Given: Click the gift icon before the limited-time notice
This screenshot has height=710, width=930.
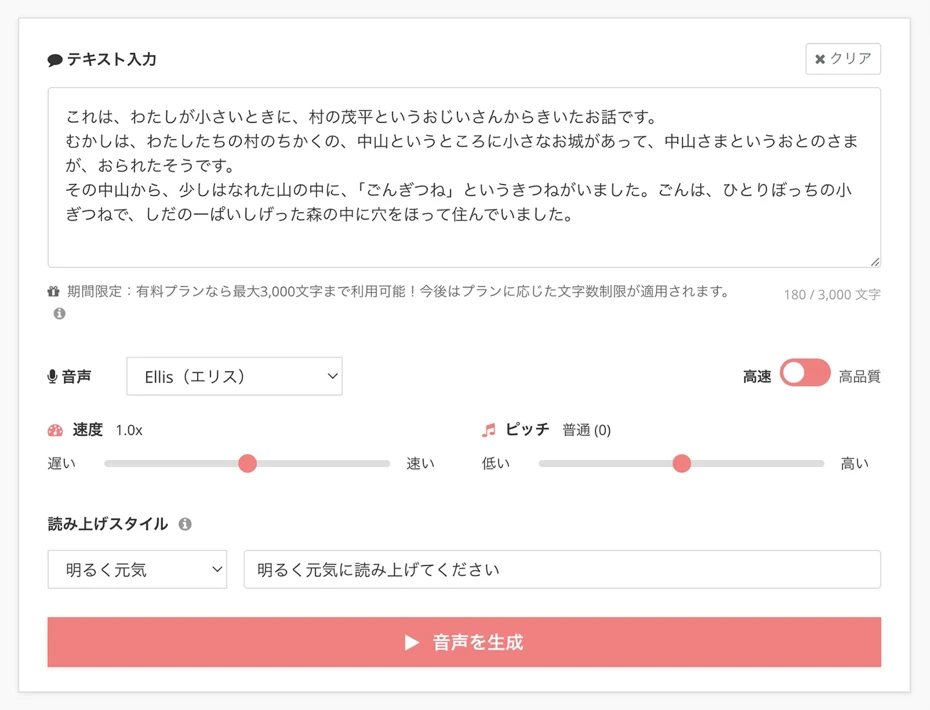Looking at the screenshot, I should pyautogui.click(x=54, y=293).
